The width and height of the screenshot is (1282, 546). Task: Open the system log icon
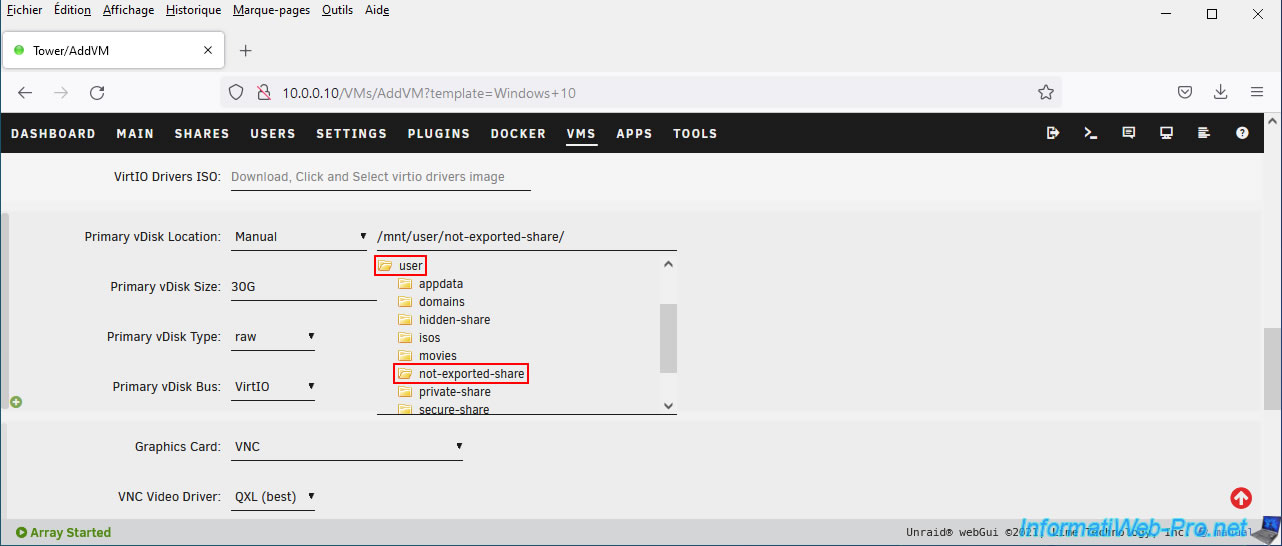[1204, 133]
